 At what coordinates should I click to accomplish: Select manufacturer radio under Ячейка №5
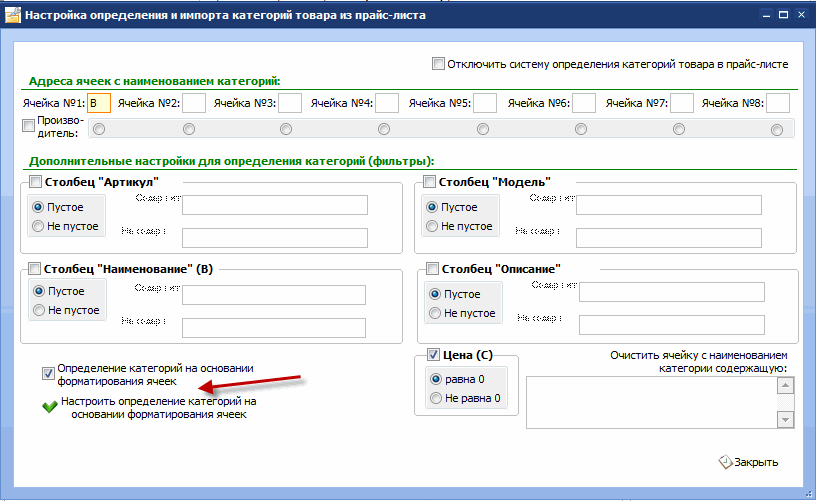click(x=483, y=129)
